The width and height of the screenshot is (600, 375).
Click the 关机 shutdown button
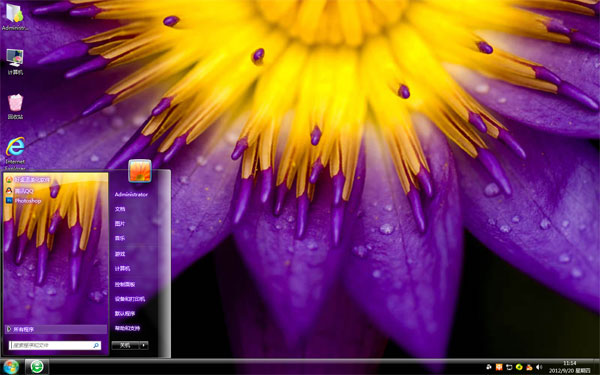coord(125,345)
